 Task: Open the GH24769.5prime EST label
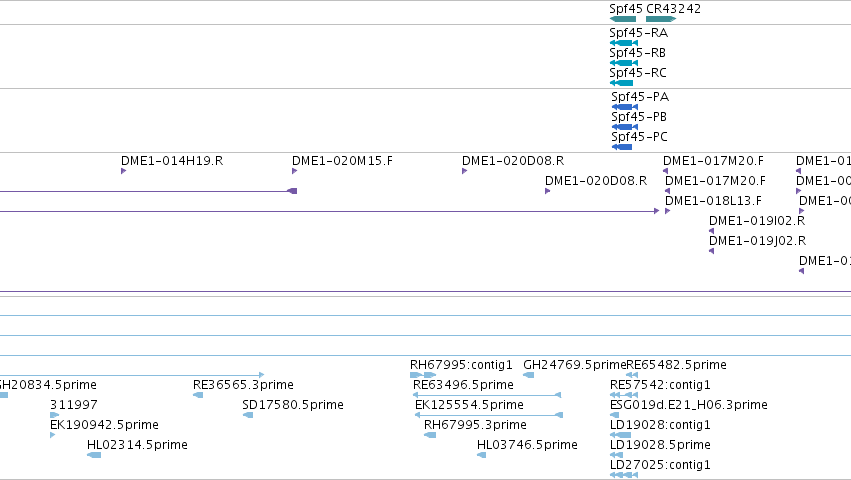(x=574, y=365)
